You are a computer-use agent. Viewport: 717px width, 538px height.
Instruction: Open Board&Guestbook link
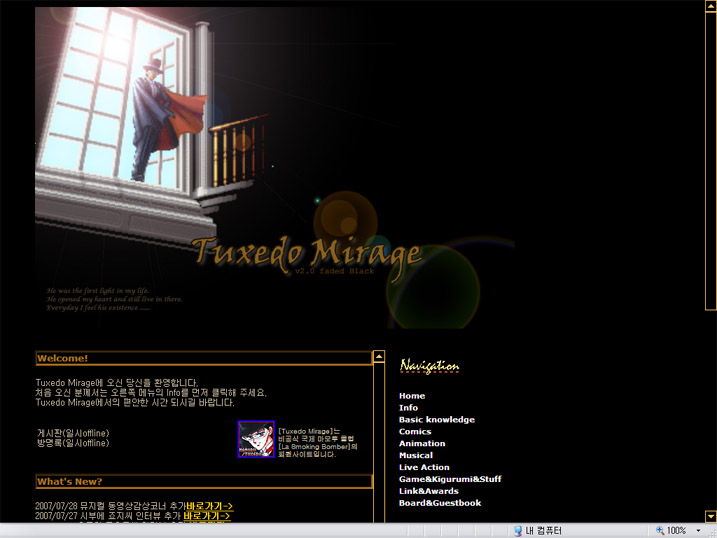439,503
